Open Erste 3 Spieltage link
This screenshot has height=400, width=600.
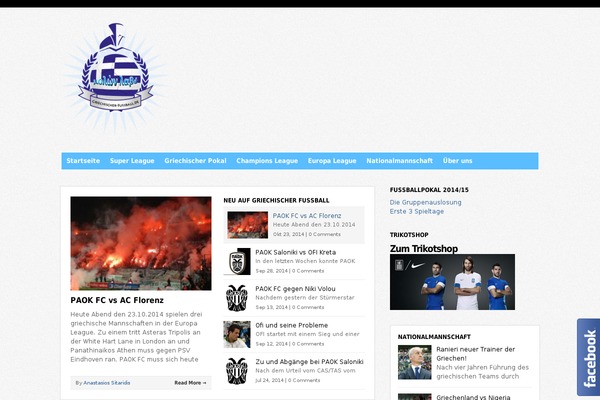[417, 211]
